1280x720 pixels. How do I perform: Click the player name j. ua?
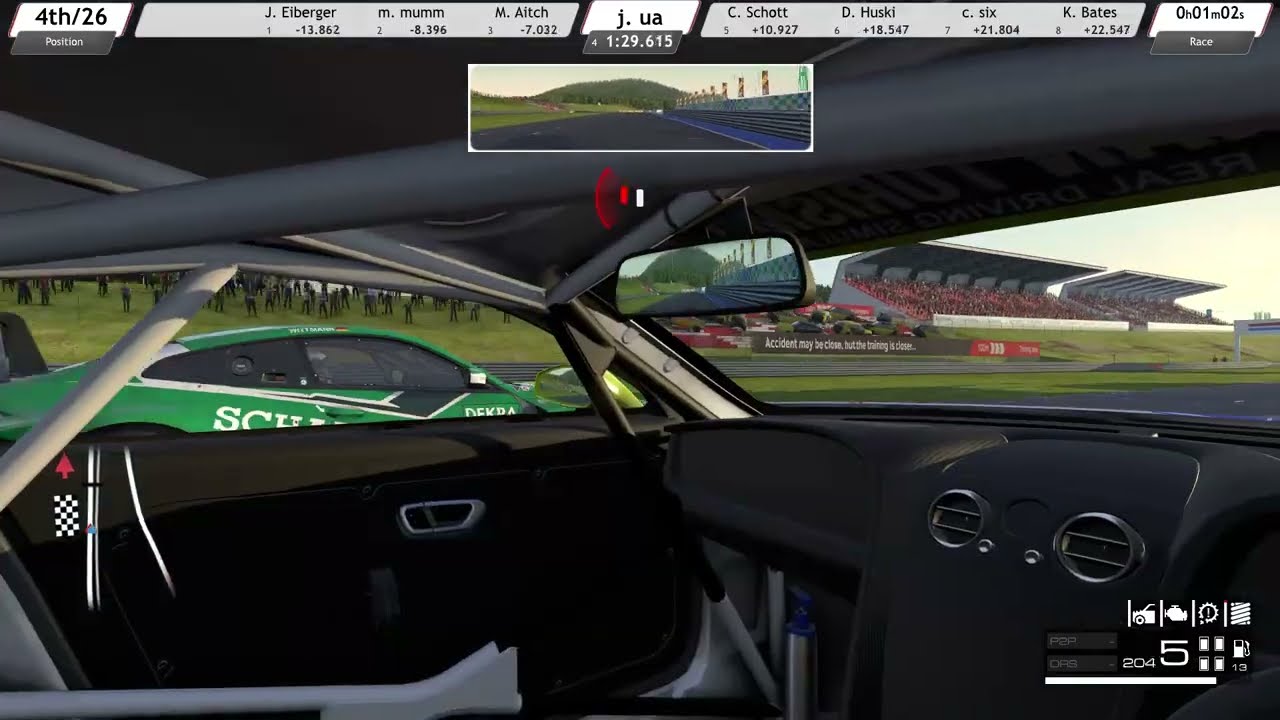coord(640,17)
